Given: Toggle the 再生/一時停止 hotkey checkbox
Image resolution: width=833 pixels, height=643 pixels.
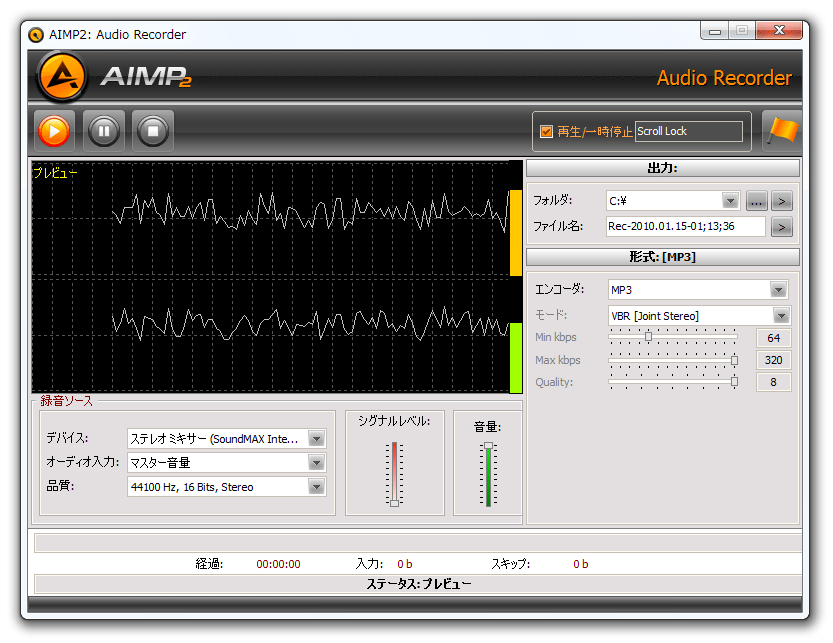Looking at the screenshot, I should (546, 131).
